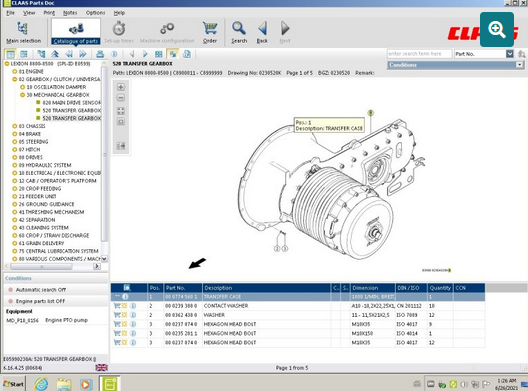
Task: Open Internet Explorer from the taskbar
Action: click(41, 384)
